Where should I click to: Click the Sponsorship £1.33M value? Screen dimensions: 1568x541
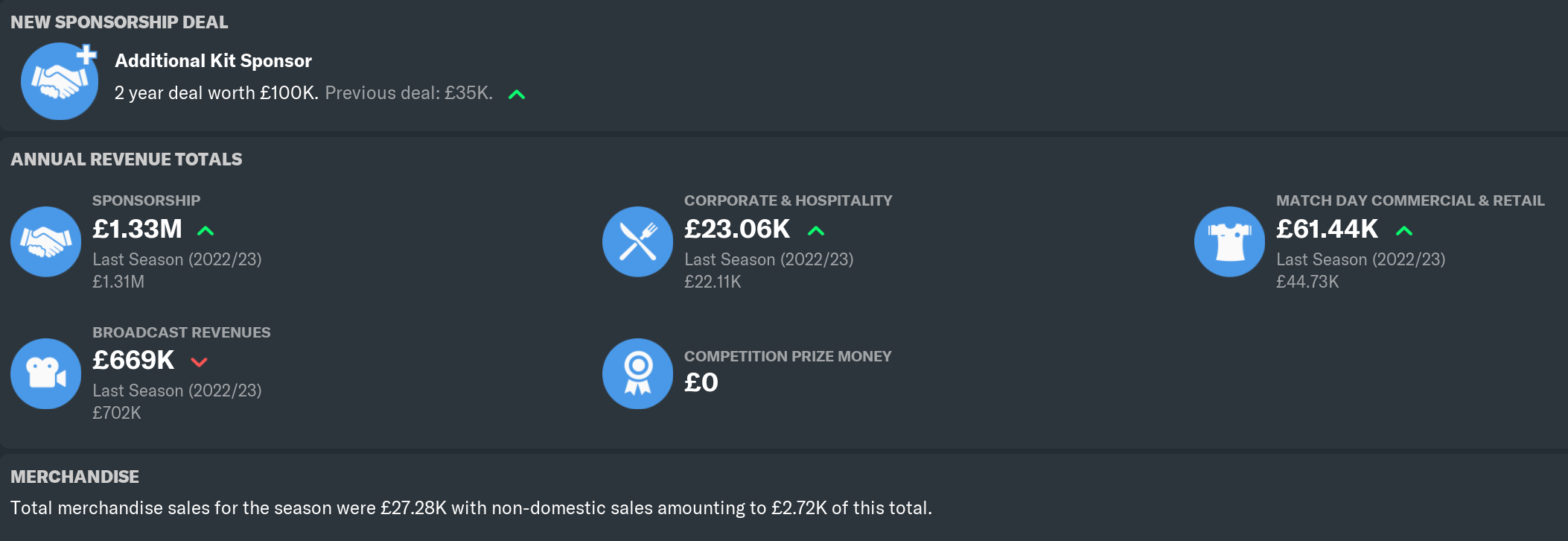click(137, 230)
